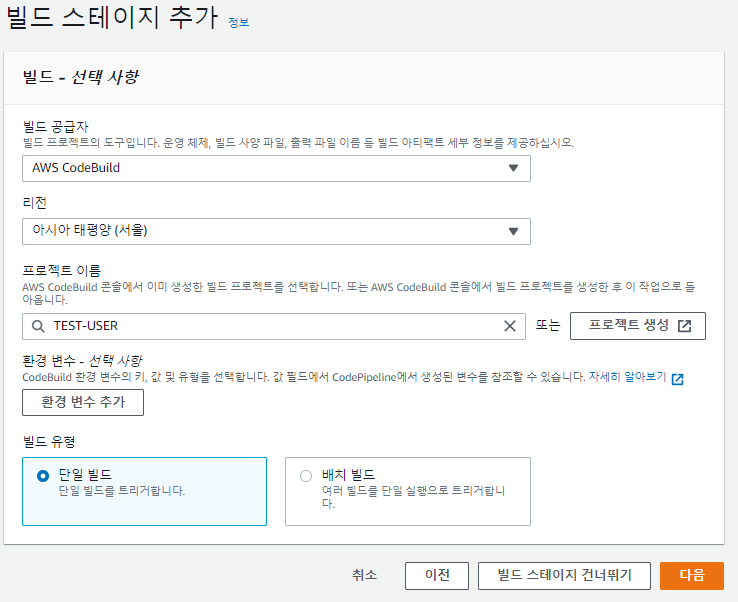Click external link icon beside 자세히 알아보기

coord(678,379)
